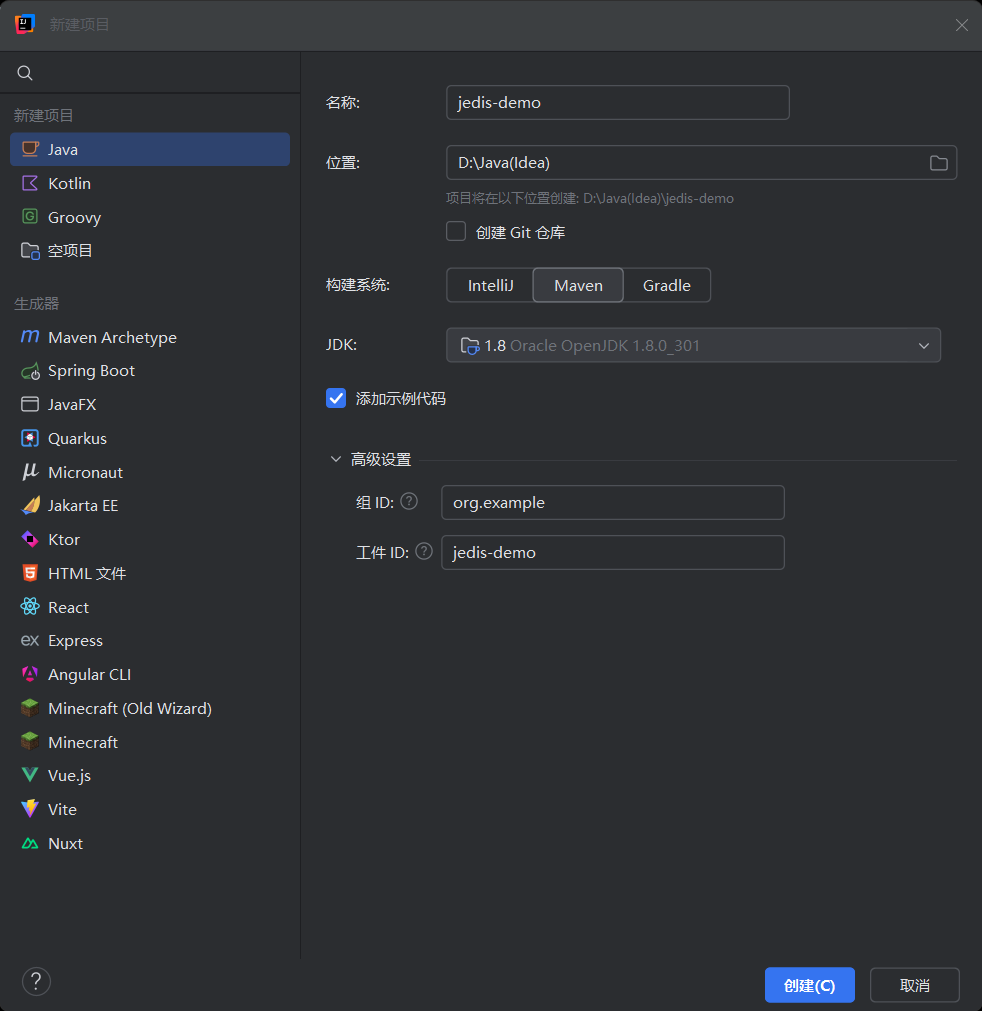The height and width of the screenshot is (1011, 982).
Task: Click the Quarkus icon
Action: pos(30,438)
